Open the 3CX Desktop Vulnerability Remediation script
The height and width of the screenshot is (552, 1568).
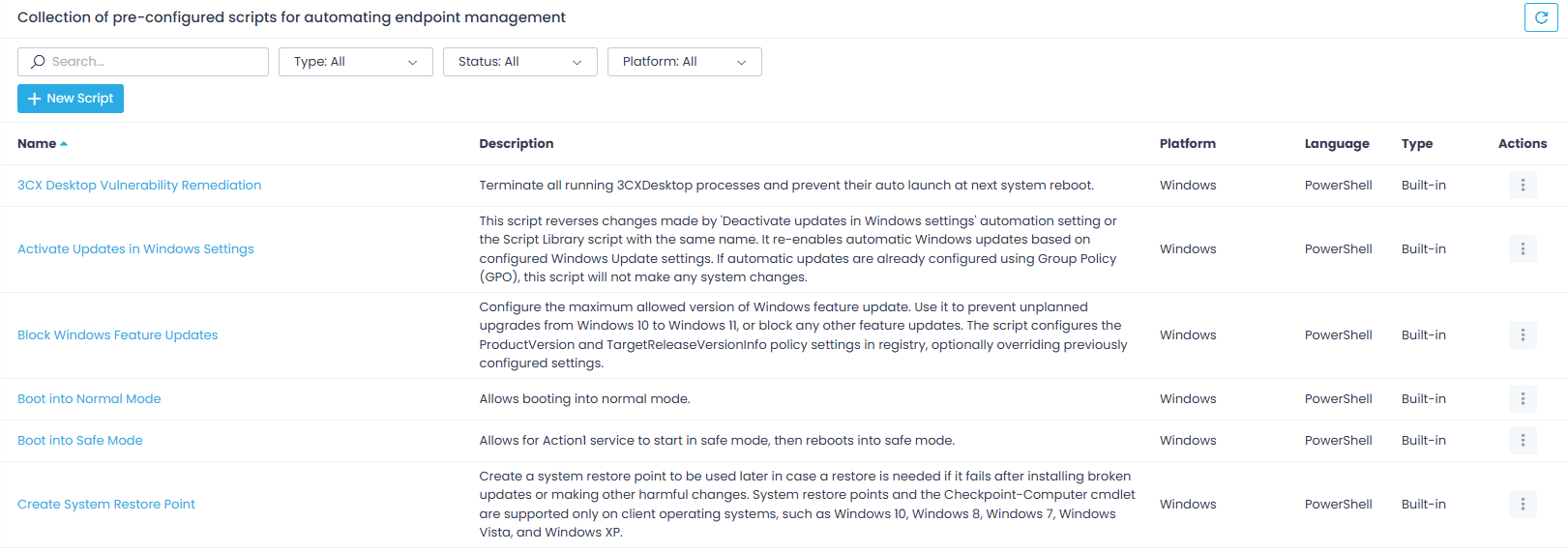pos(139,186)
